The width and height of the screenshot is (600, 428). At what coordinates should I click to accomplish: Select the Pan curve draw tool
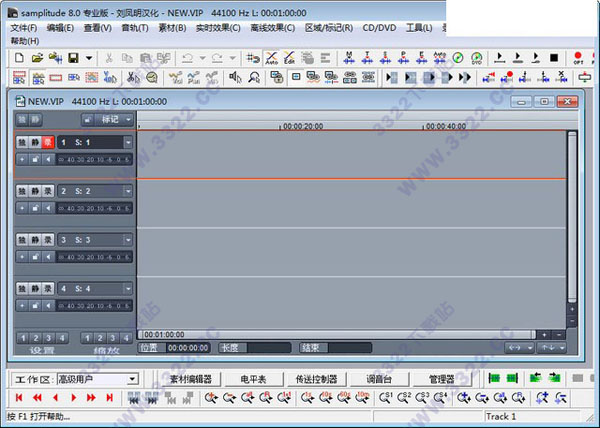(x=194, y=78)
